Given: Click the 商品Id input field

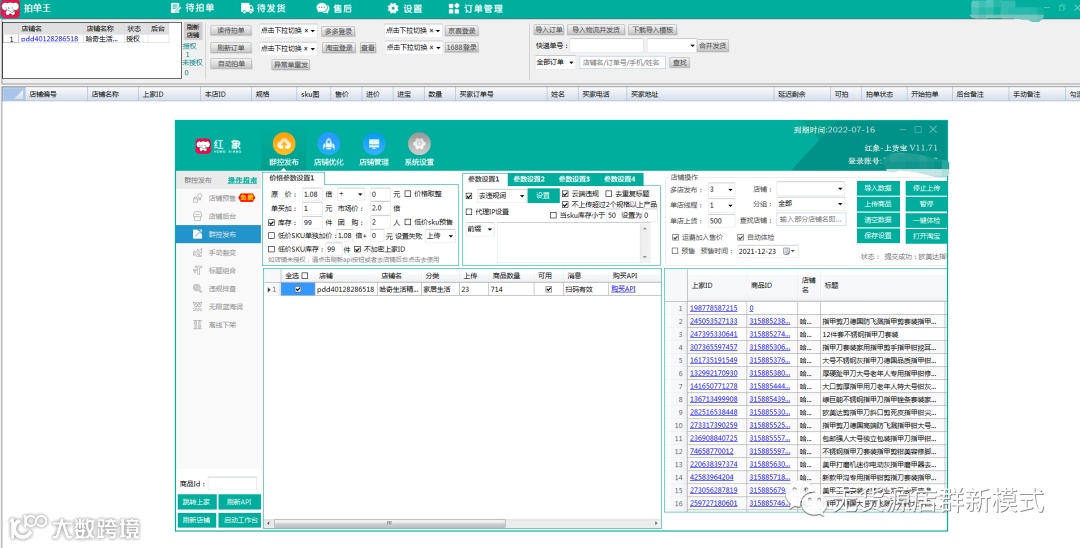Looking at the screenshot, I should point(232,483).
